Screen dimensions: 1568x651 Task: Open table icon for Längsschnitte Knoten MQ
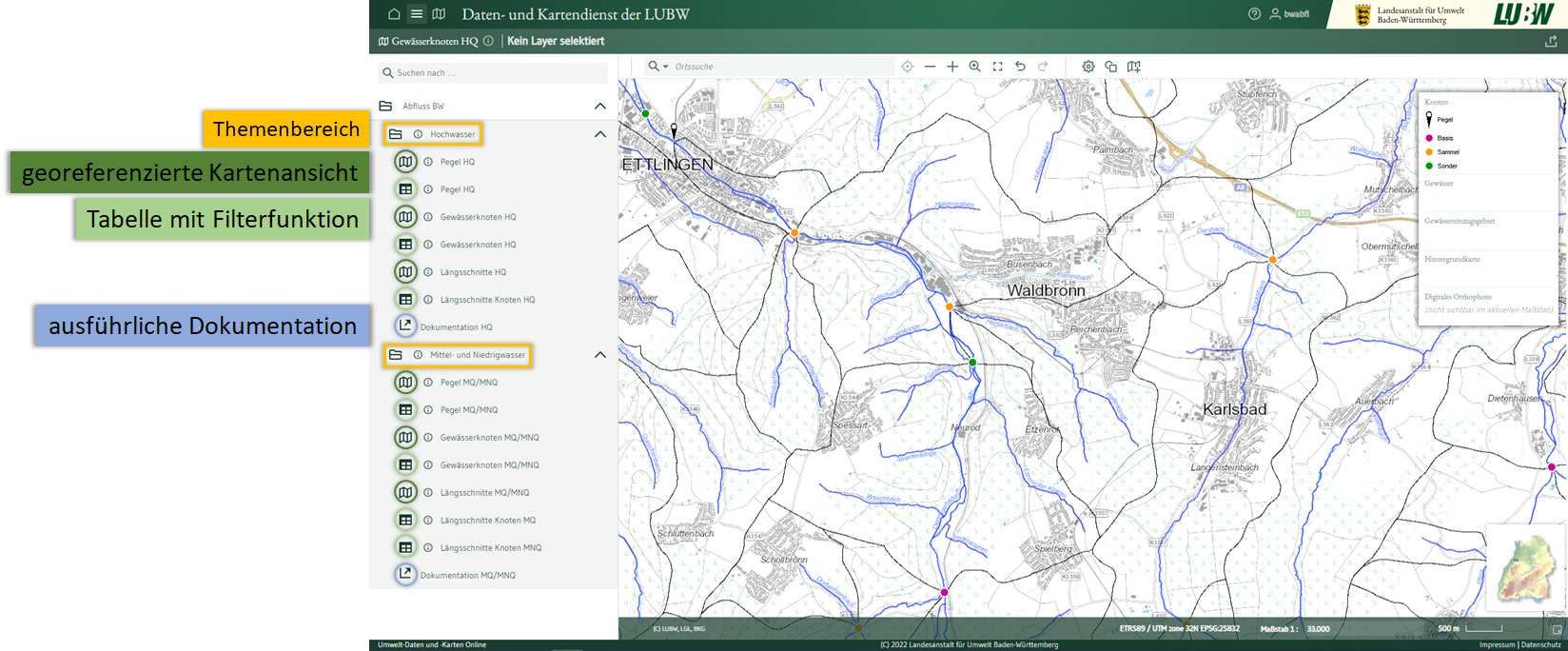(x=405, y=521)
